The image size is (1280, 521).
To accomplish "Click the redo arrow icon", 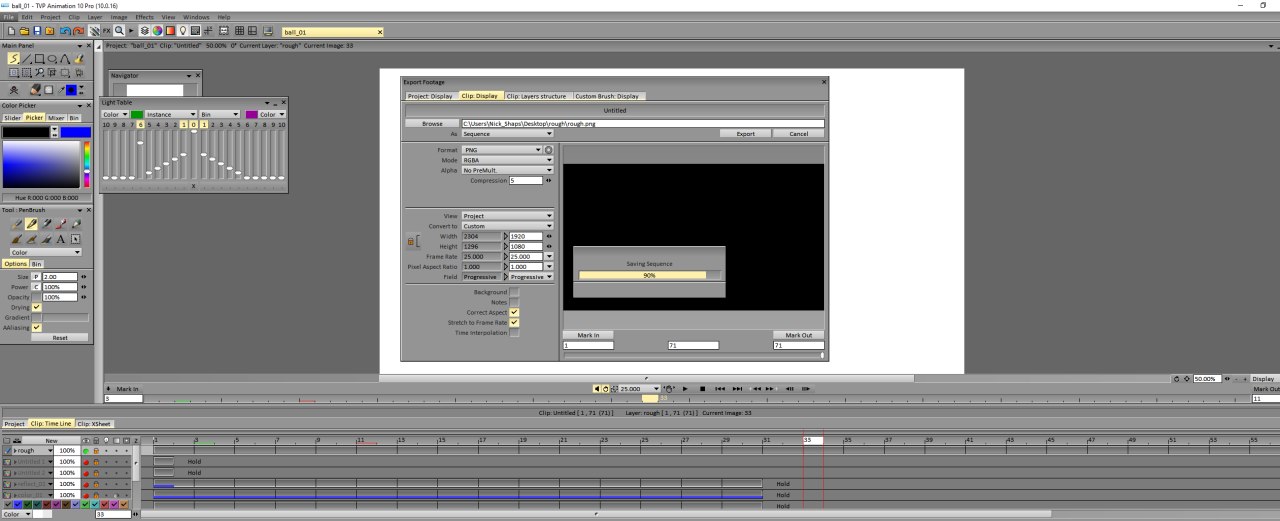I will coord(79,31).
